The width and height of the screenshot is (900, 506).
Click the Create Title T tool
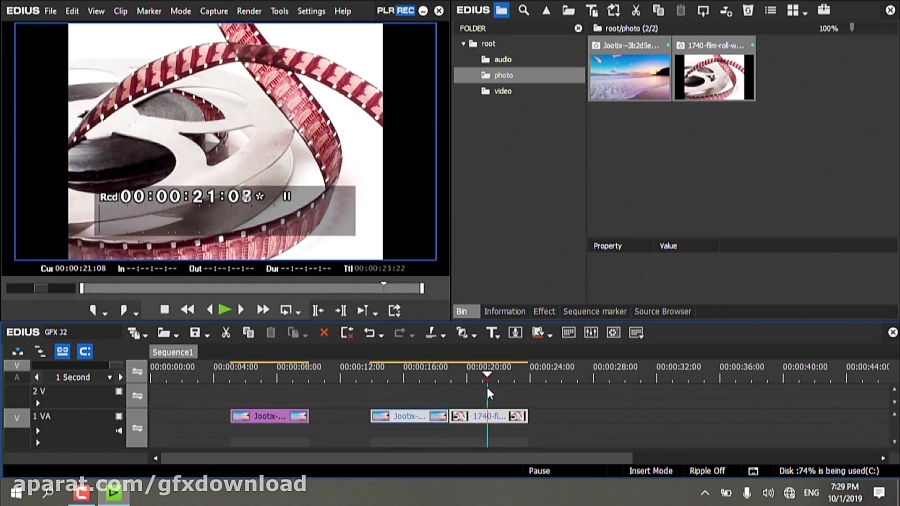pos(492,333)
